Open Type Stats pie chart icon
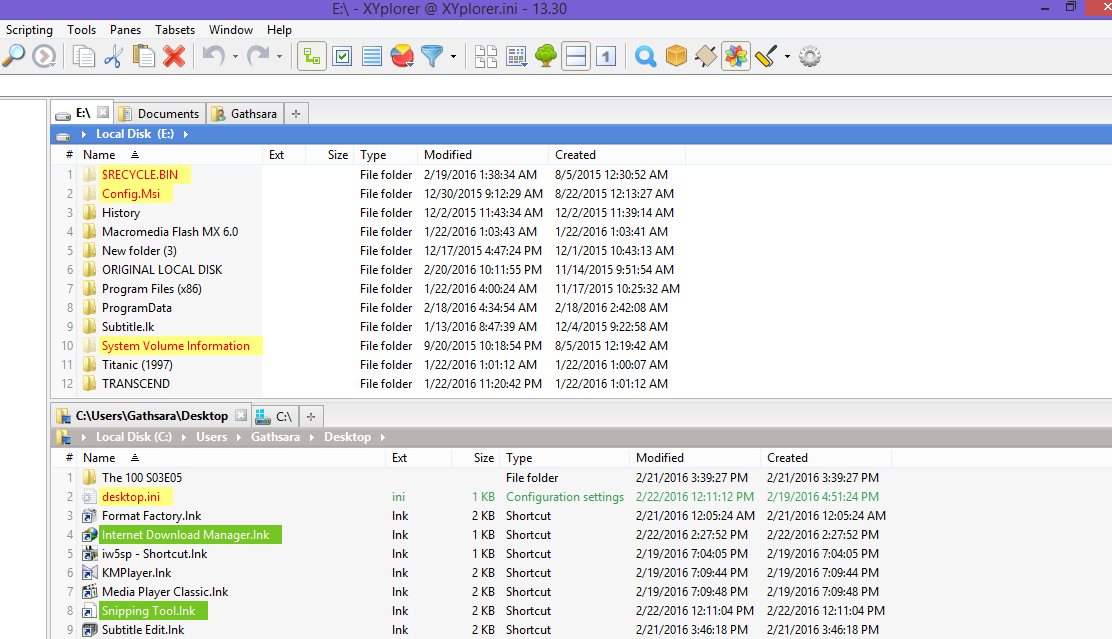The width and height of the screenshot is (1112, 639). (x=402, y=56)
